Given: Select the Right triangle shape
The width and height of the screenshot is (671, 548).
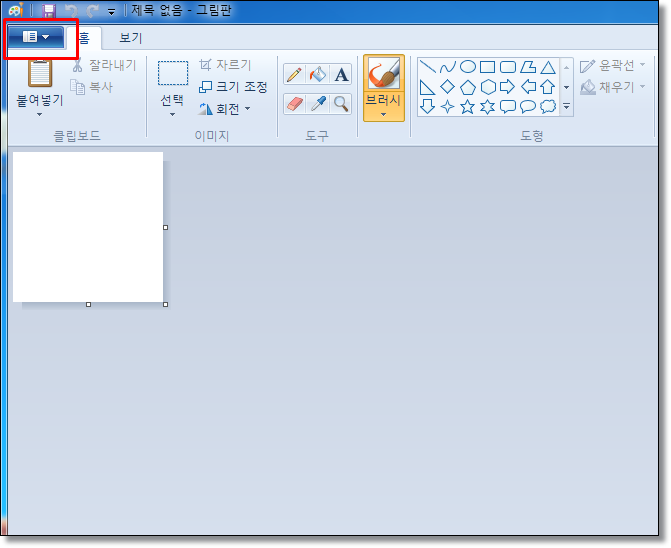Looking at the screenshot, I should click(427, 87).
